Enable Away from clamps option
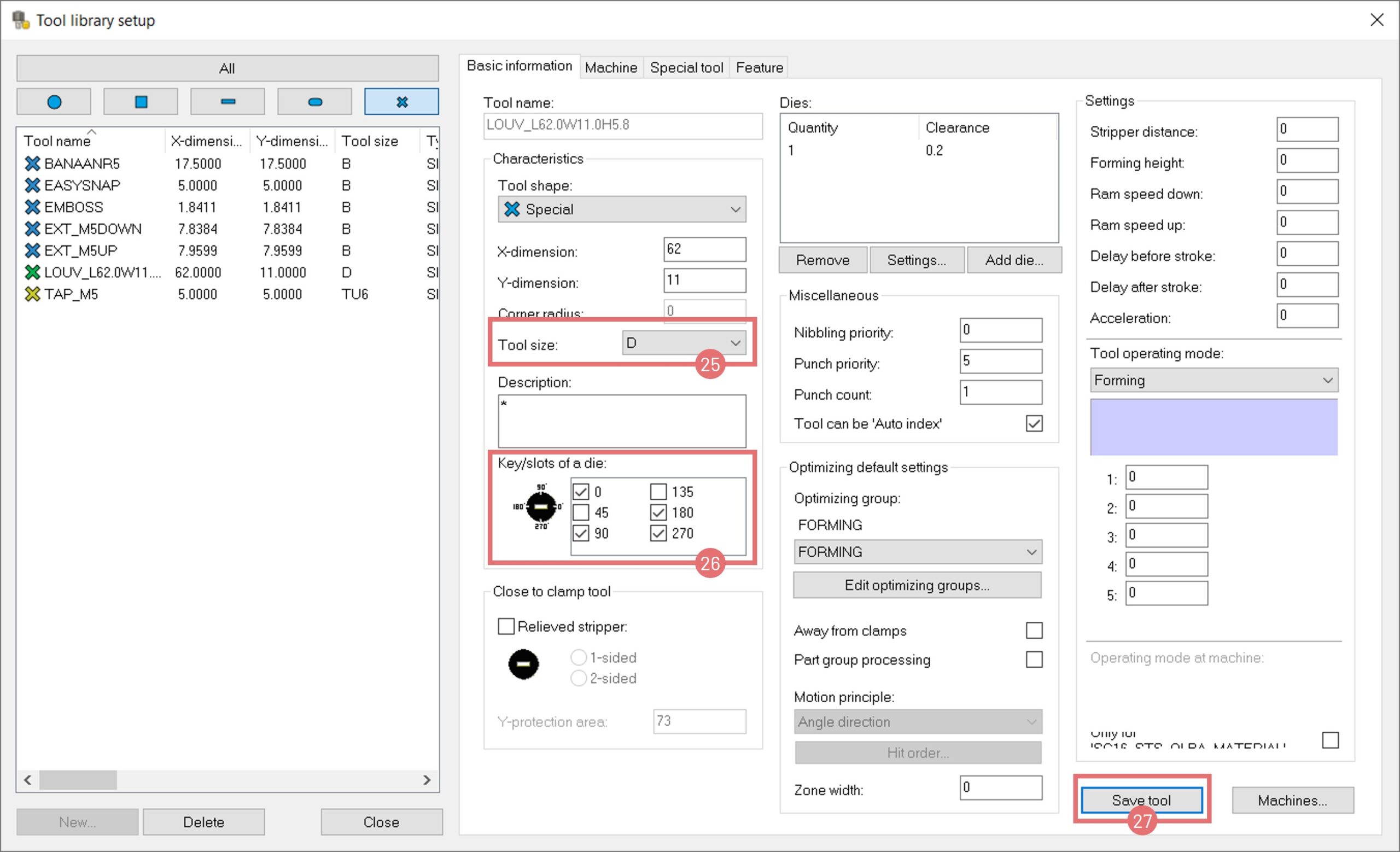The image size is (1400, 852). coord(1034,631)
